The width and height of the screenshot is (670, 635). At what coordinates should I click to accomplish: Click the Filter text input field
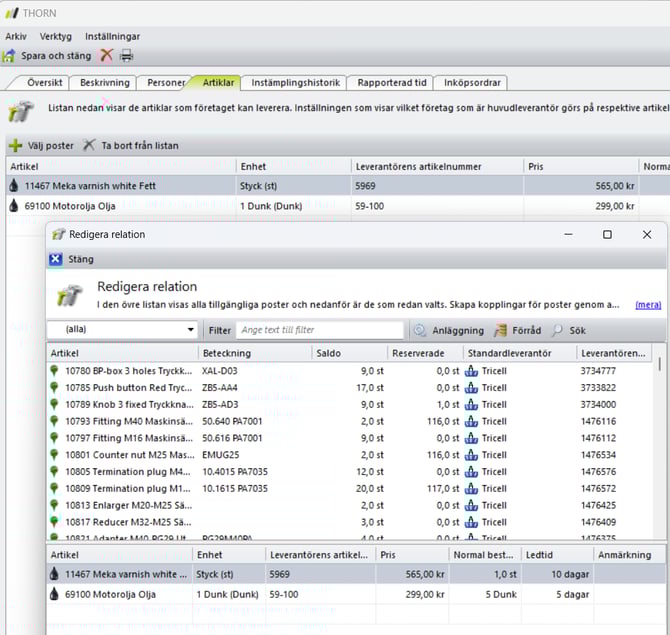pyautogui.click(x=320, y=330)
